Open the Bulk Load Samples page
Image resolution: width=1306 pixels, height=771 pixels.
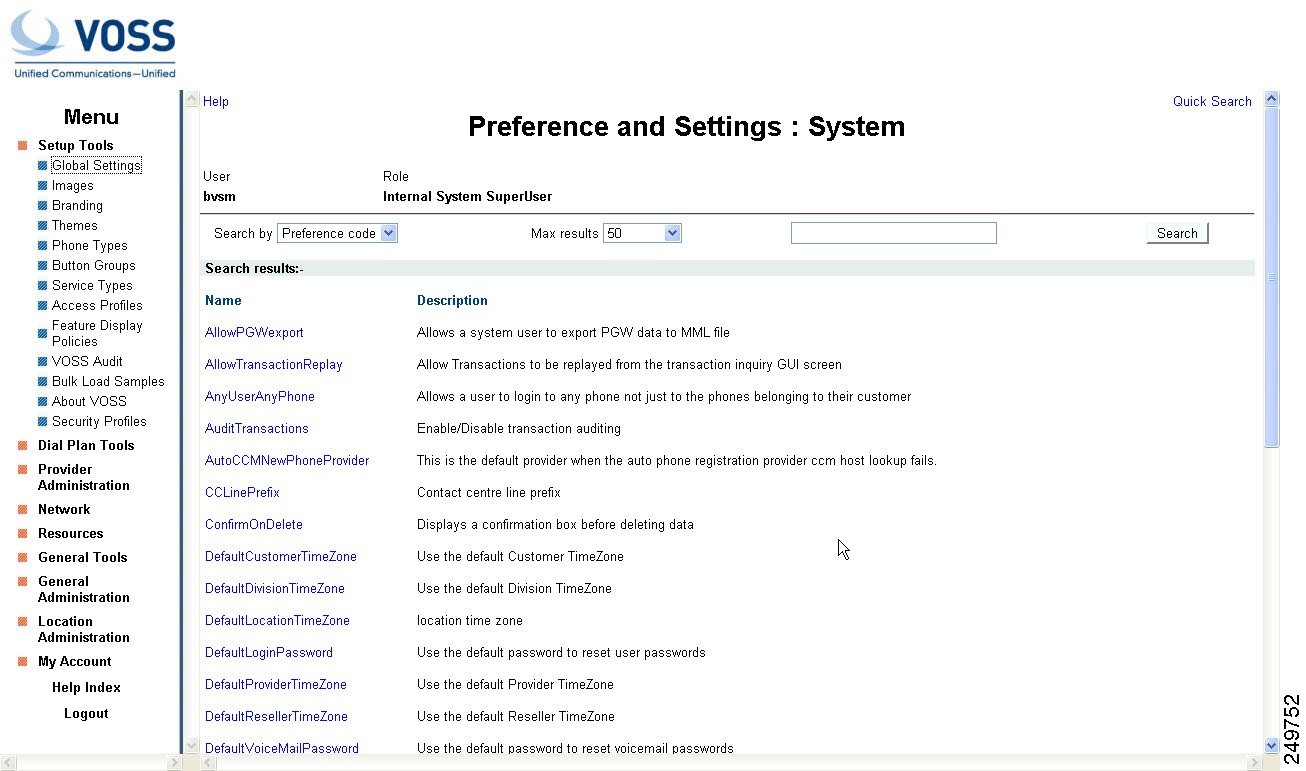(108, 381)
